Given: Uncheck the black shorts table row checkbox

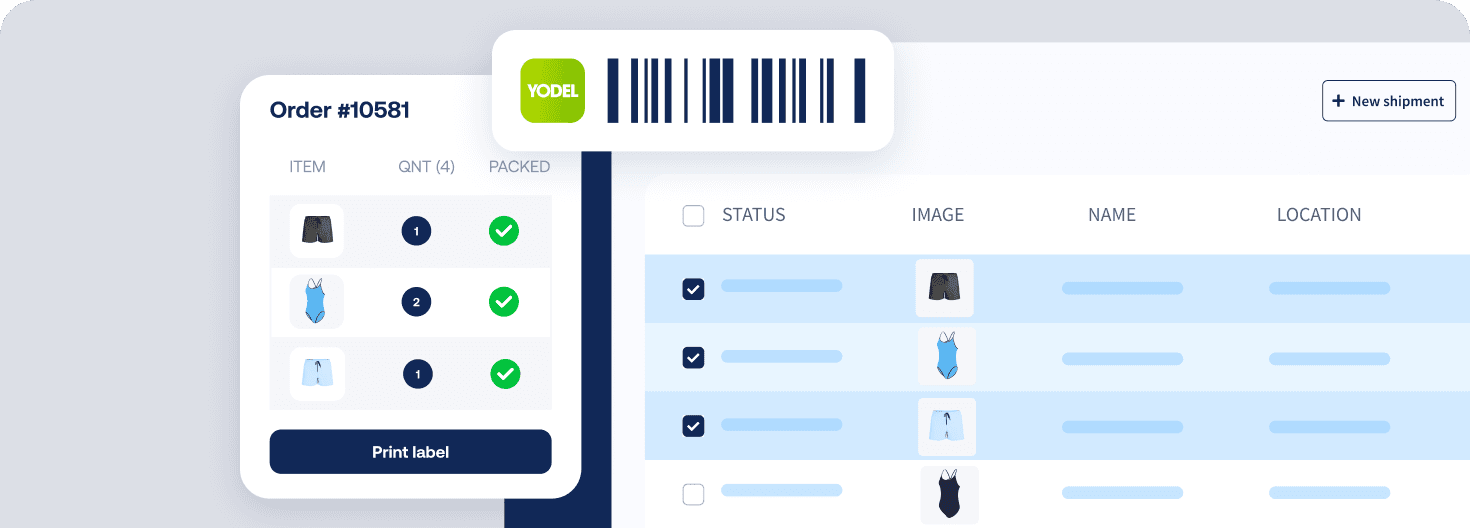Looking at the screenshot, I should [x=693, y=289].
